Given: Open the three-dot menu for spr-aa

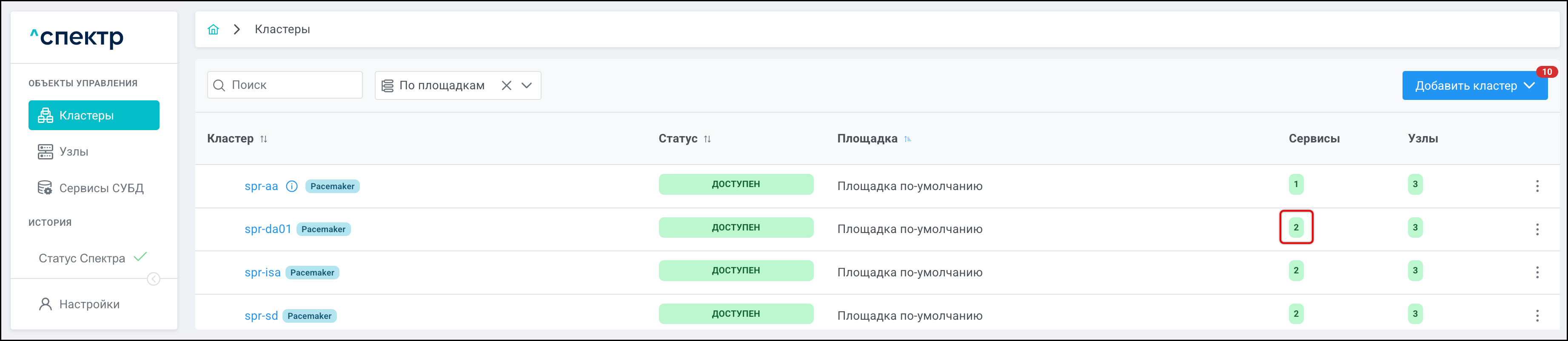Looking at the screenshot, I should (1537, 186).
